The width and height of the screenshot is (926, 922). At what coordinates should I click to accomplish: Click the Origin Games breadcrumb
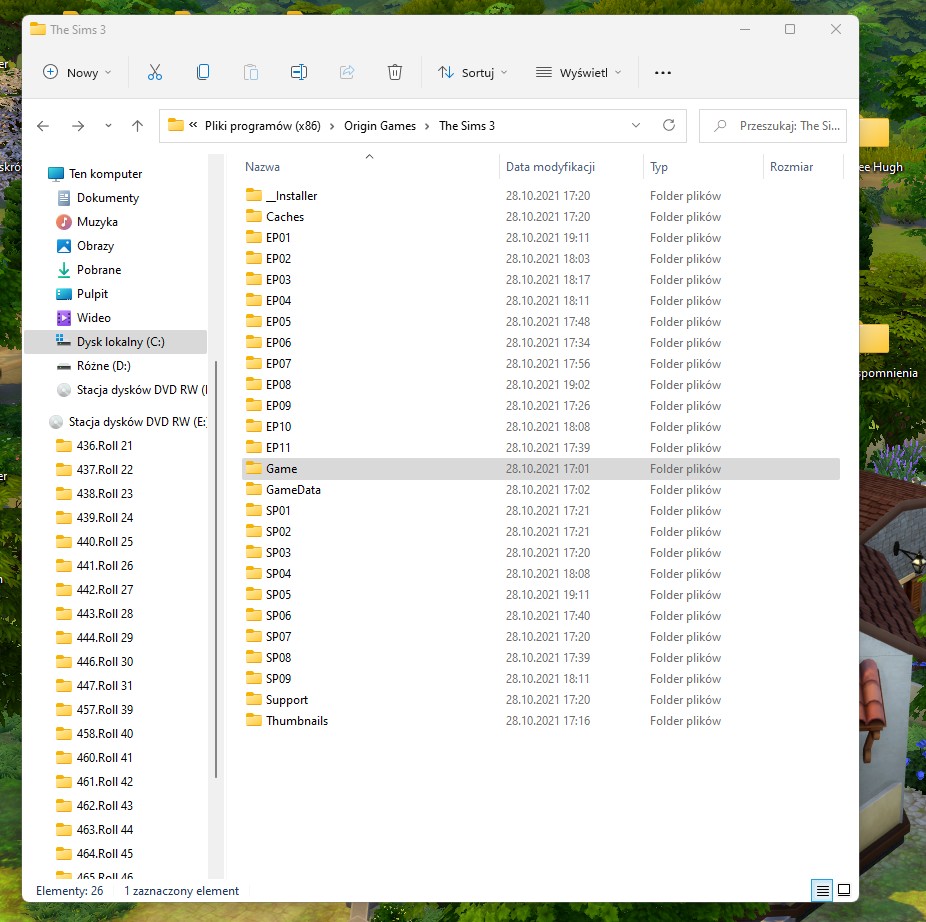[x=380, y=126]
